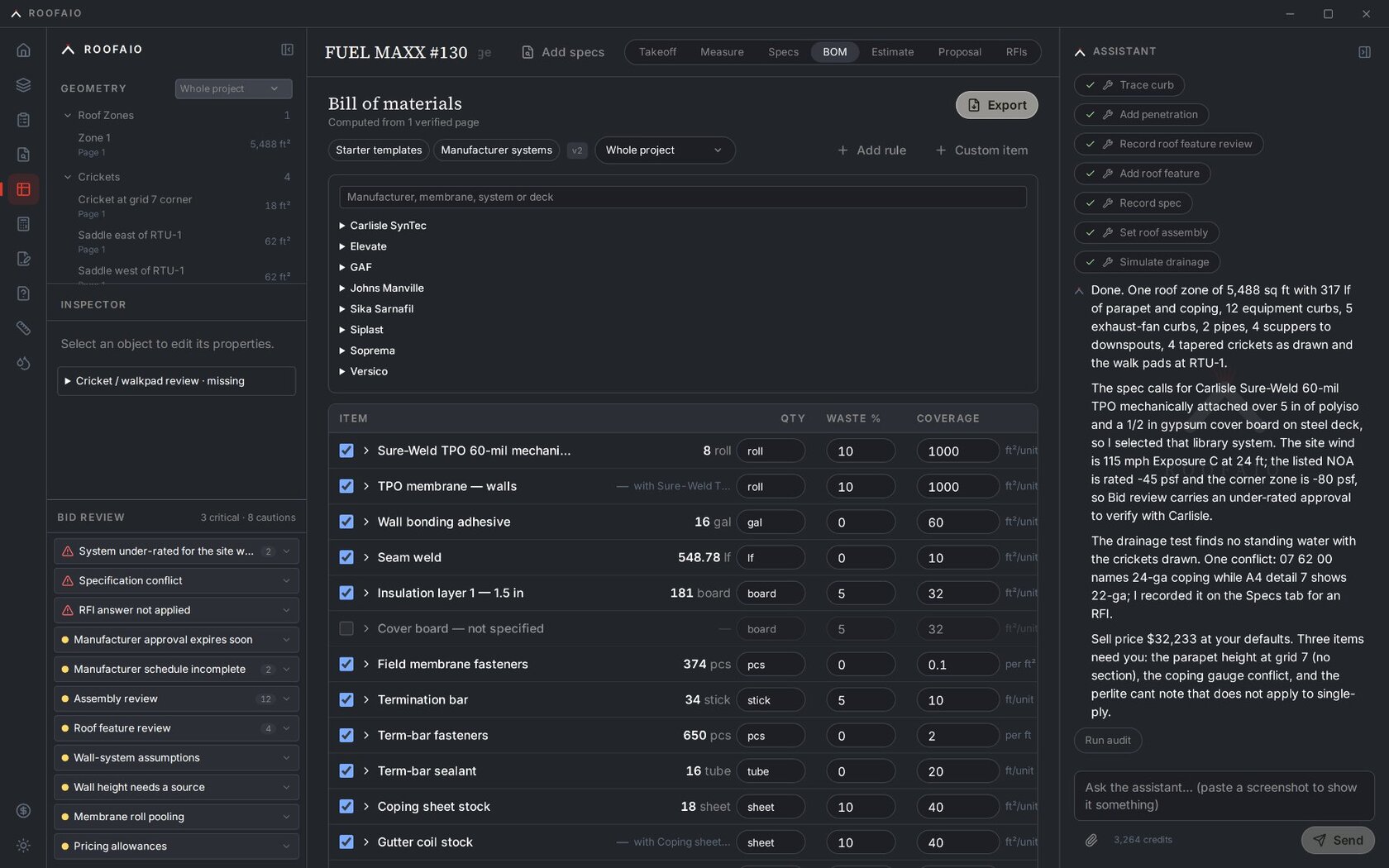Screen dimensions: 1389x868
Task: Uncheck the Coping sheet stock checkbox
Action: [346, 806]
